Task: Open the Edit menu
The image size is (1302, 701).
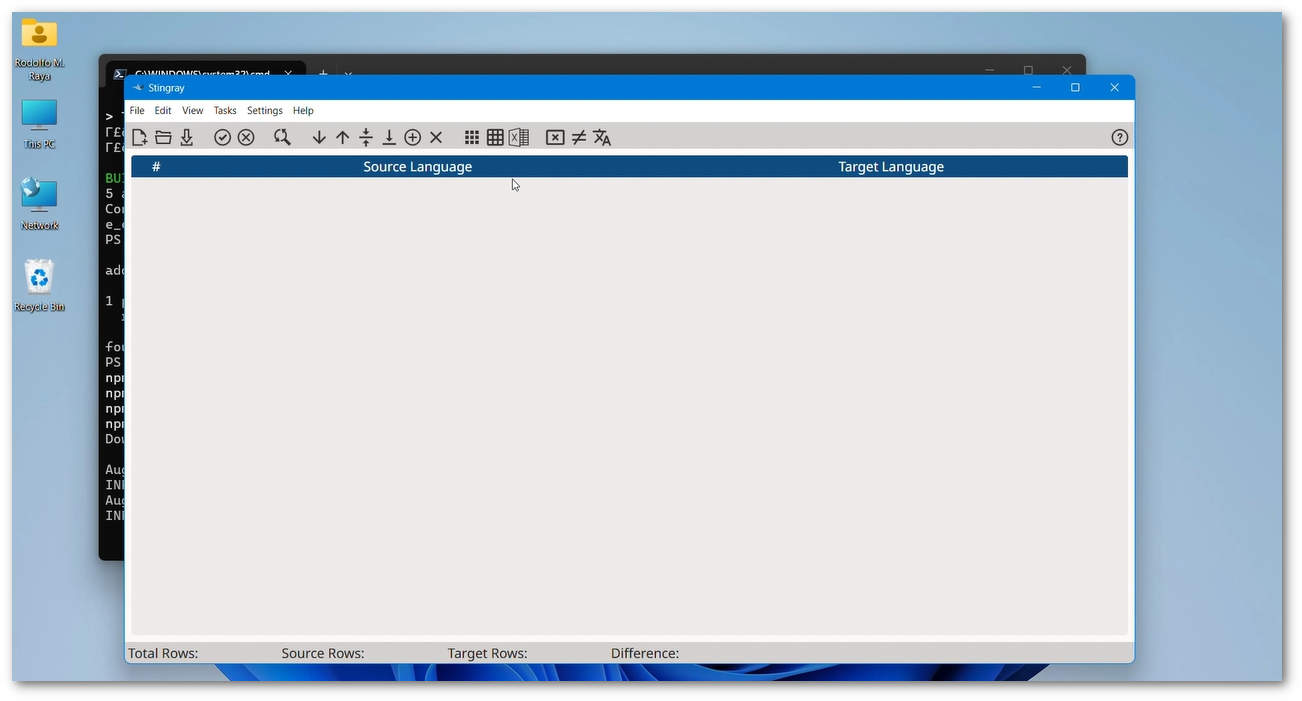Action: pos(163,111)
